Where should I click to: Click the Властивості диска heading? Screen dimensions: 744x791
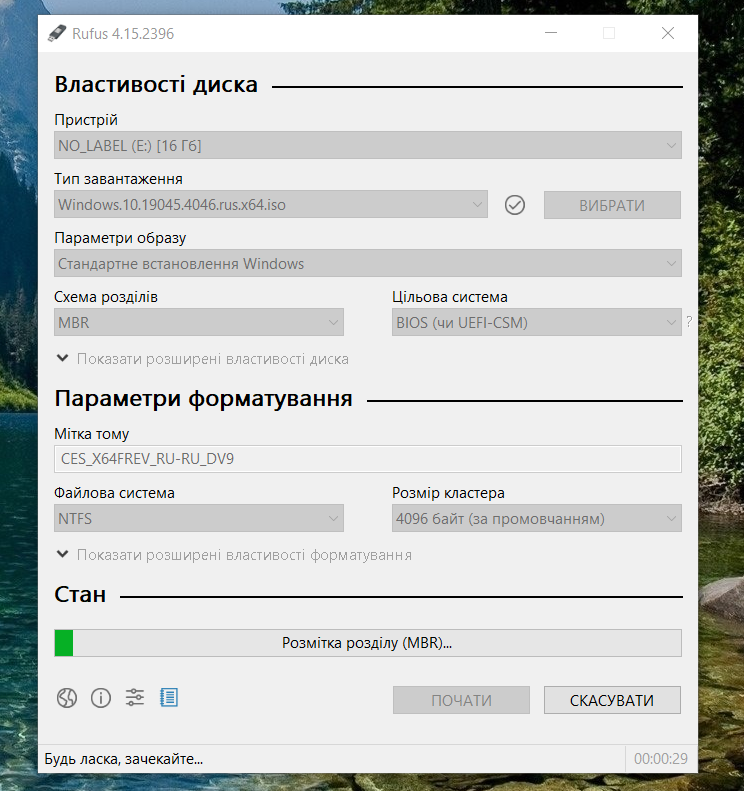(156, 85)
